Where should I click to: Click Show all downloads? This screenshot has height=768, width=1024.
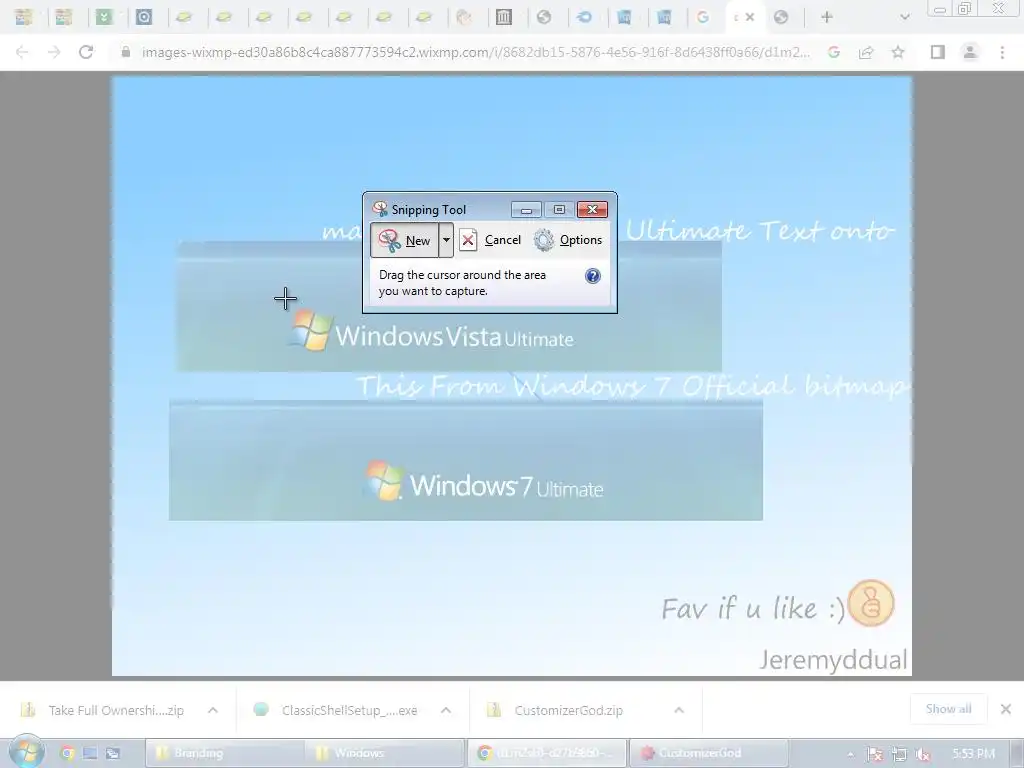pyautogui.click(x=948, y=709)
